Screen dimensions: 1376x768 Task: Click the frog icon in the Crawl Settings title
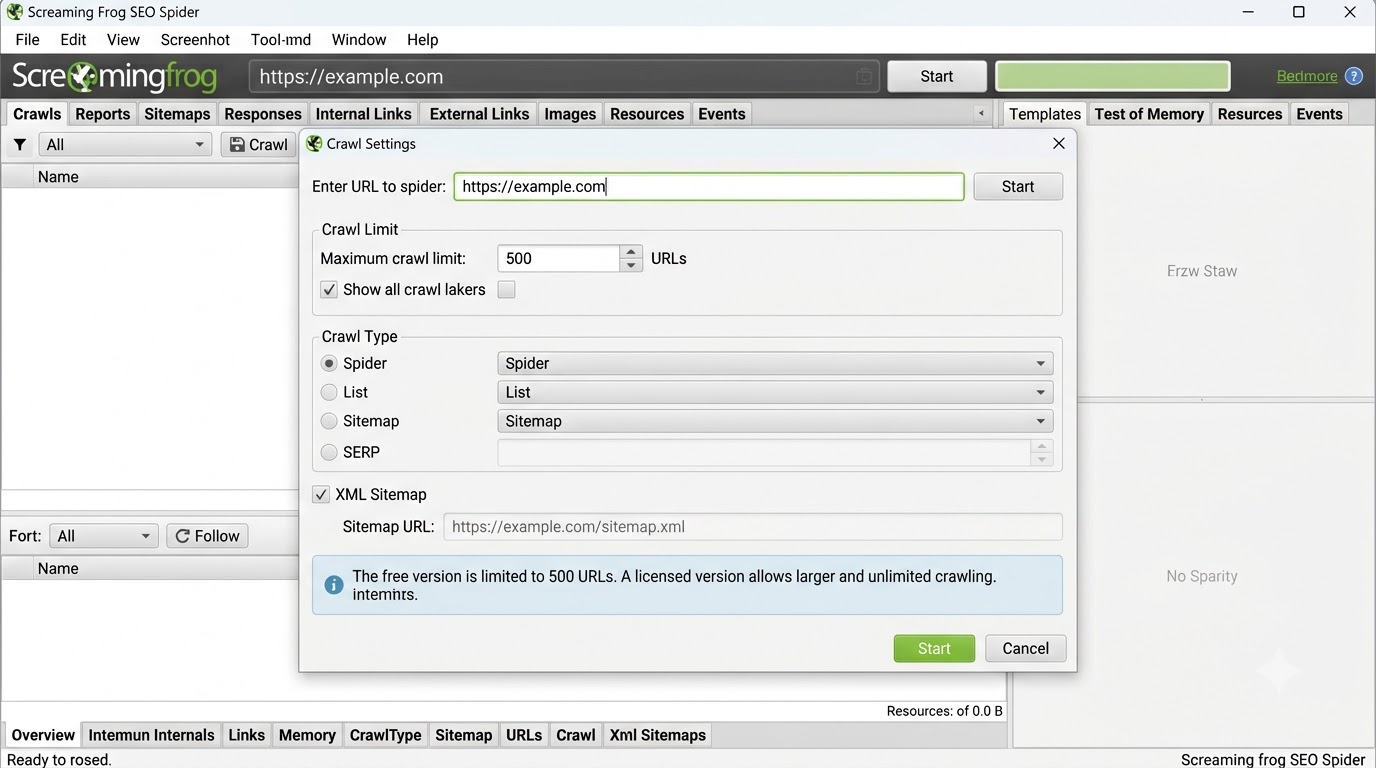point(314,144)
